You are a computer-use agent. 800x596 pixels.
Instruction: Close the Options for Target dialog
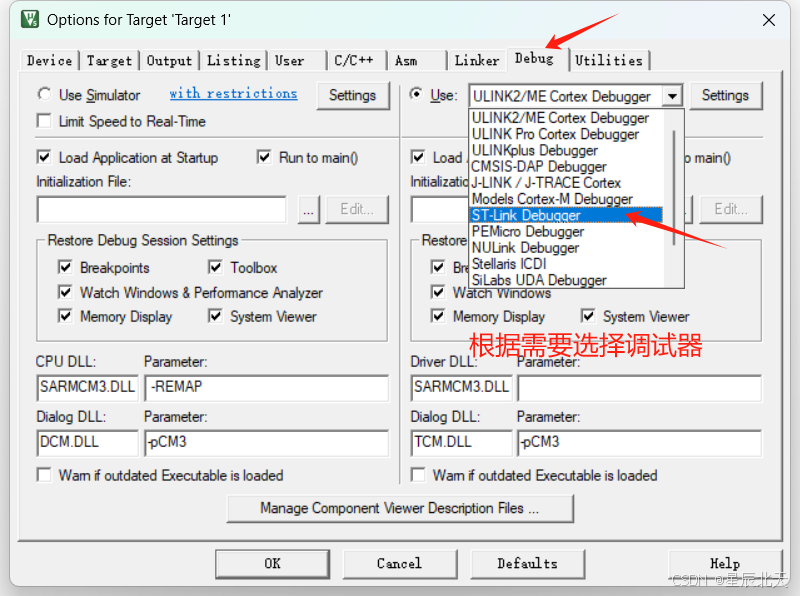(x=769, y=20)
